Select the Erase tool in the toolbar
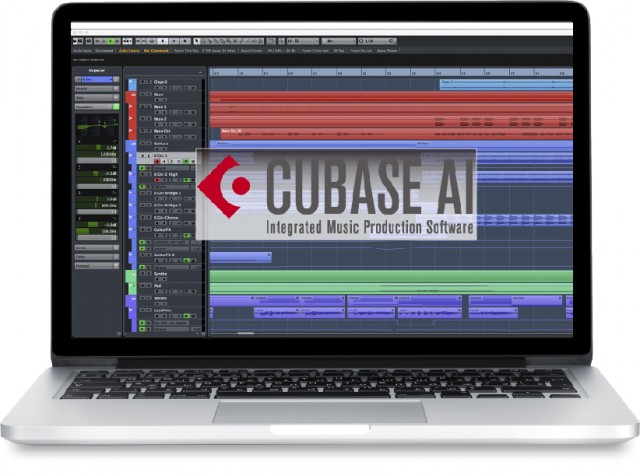Screen dimensions: 640x476 click(222, 41)
